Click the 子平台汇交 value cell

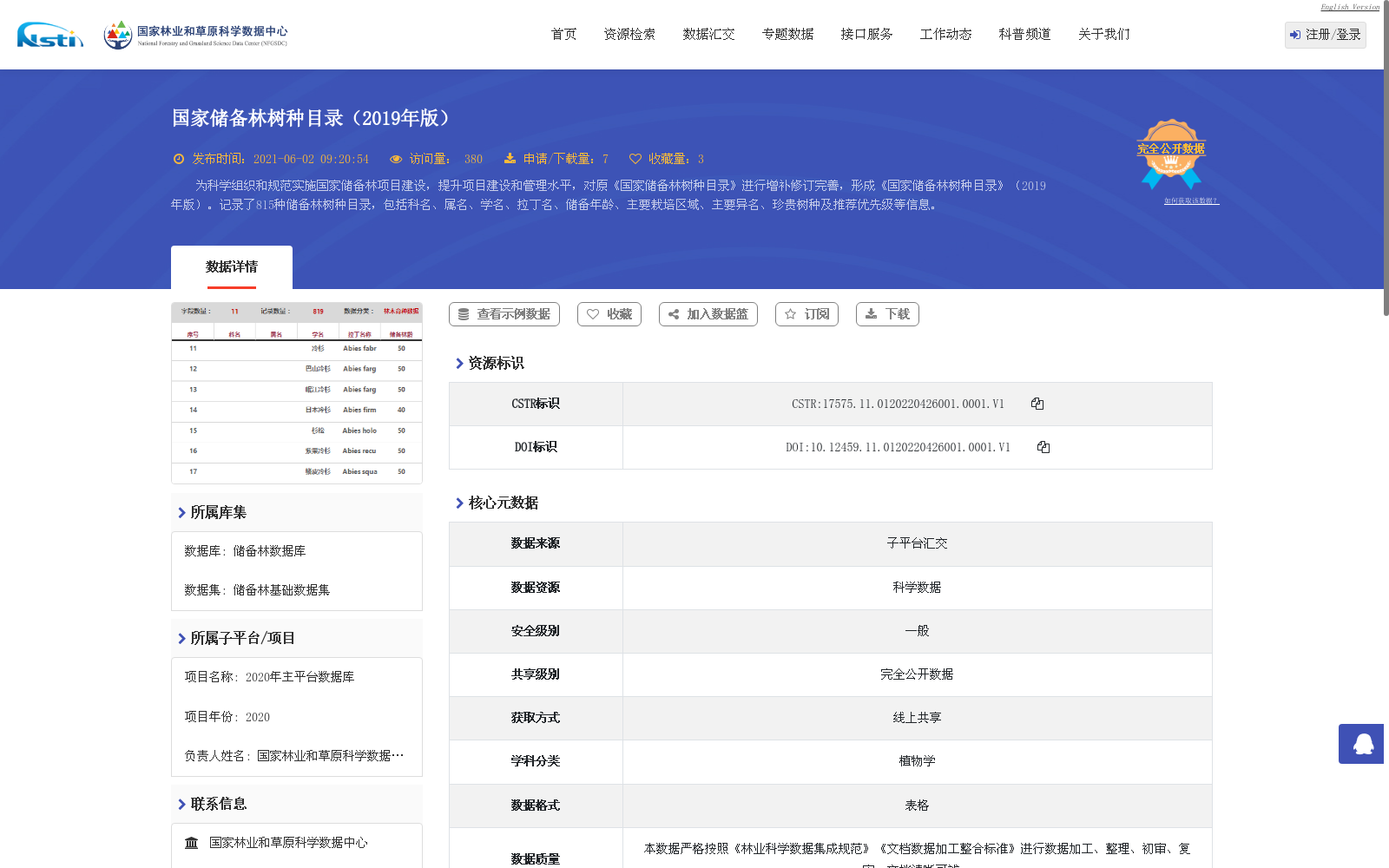click(917, 544)
